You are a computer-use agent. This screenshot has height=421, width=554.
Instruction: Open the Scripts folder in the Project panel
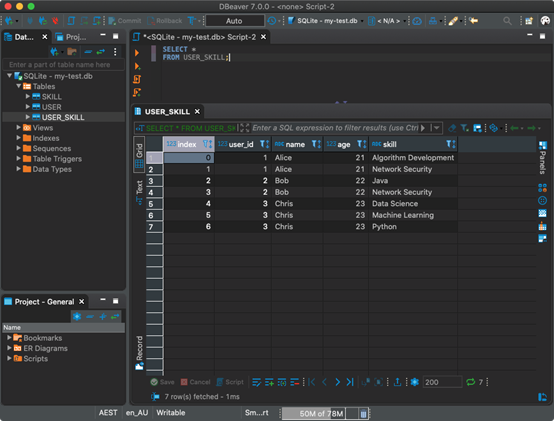tap(36, 358)
